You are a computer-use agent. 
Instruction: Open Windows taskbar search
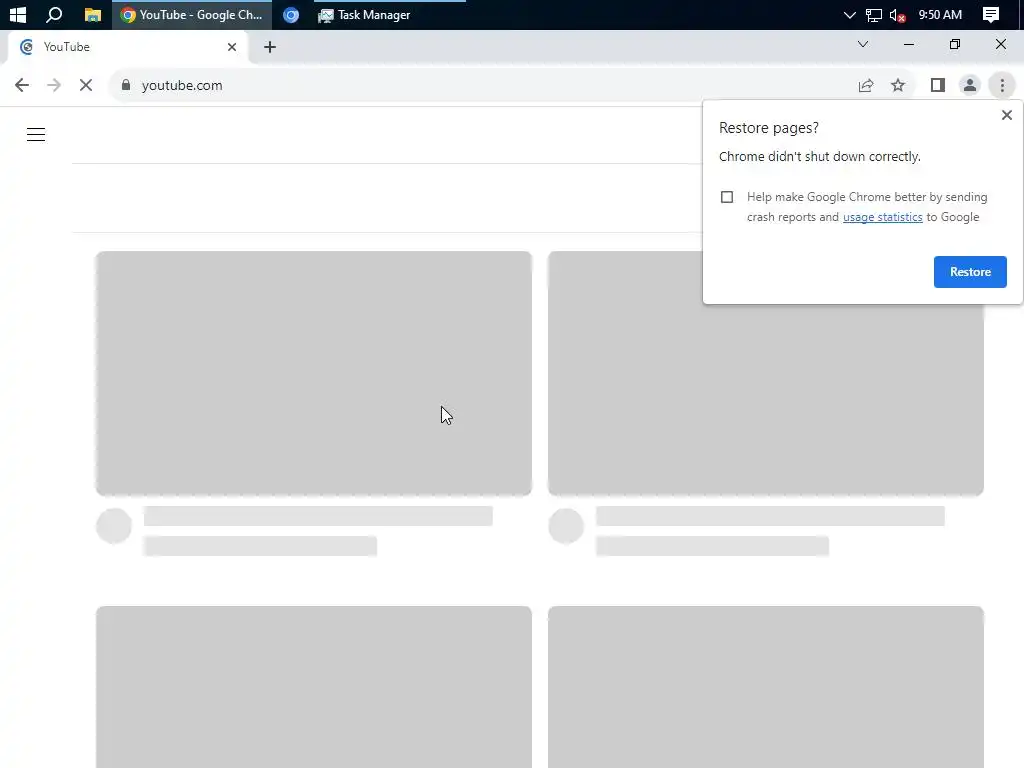(54, 14)
